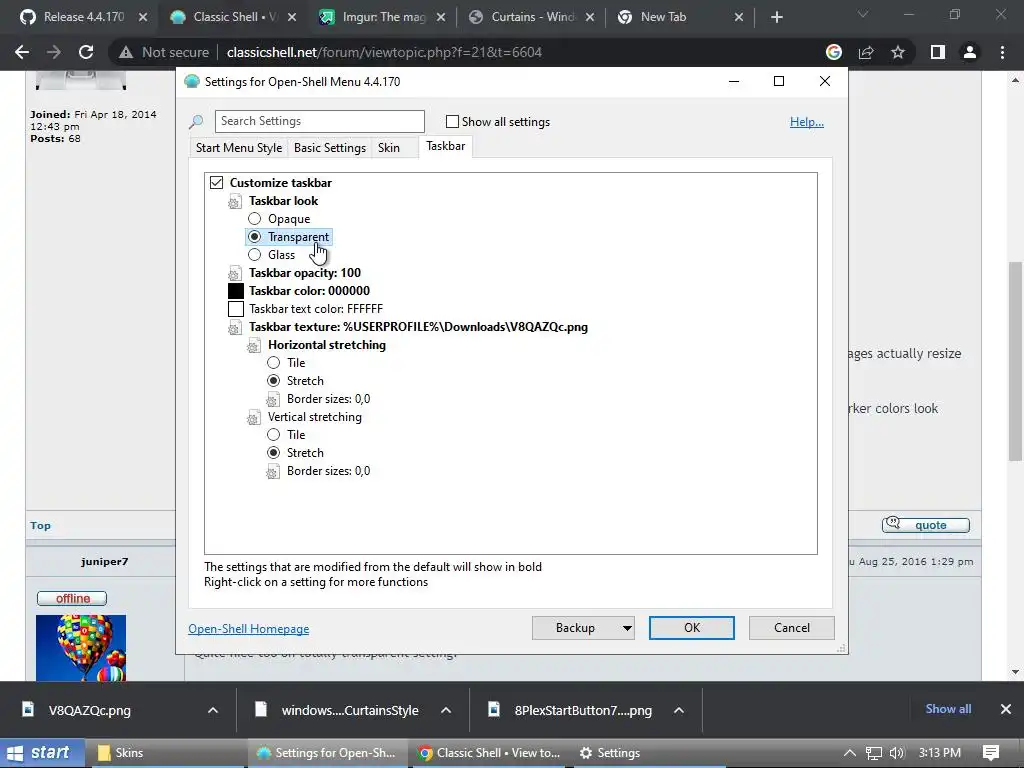Toggle Customize taskbar checkbox
This screenshot has width=1024, height=768.
[216, 183]
